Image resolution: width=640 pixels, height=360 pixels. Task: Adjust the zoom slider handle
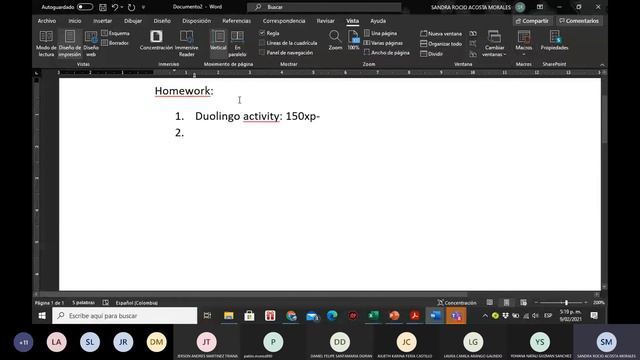[566, 302]
